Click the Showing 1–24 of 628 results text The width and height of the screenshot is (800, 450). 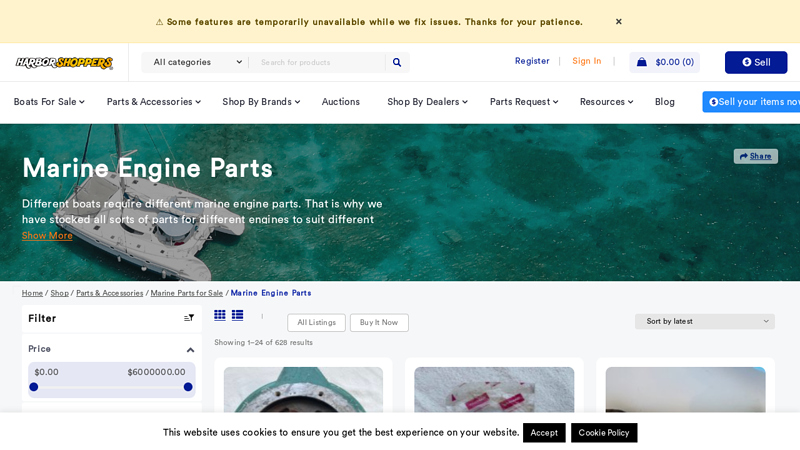(263, 342)
